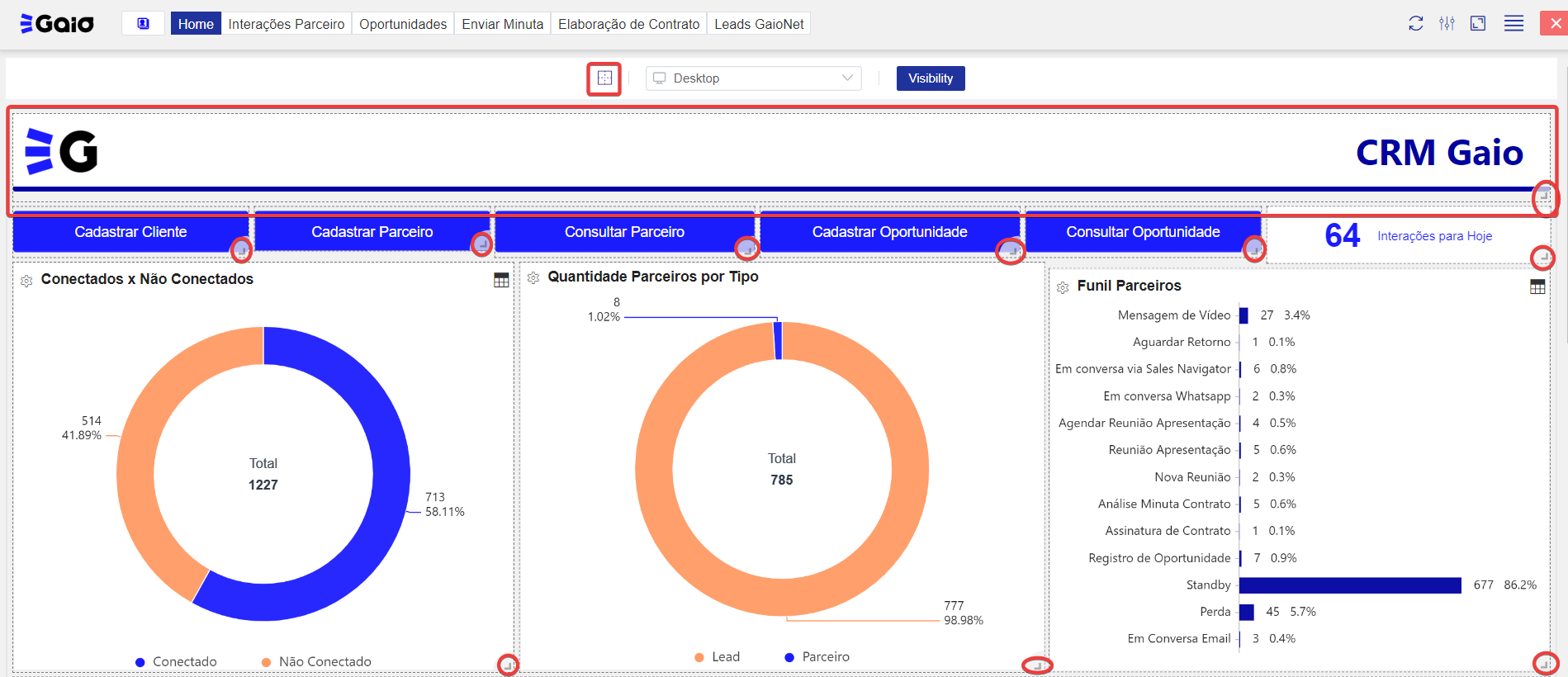
Task: Click the Análise Minuta Contrato row label
Action: point(1164,504)
